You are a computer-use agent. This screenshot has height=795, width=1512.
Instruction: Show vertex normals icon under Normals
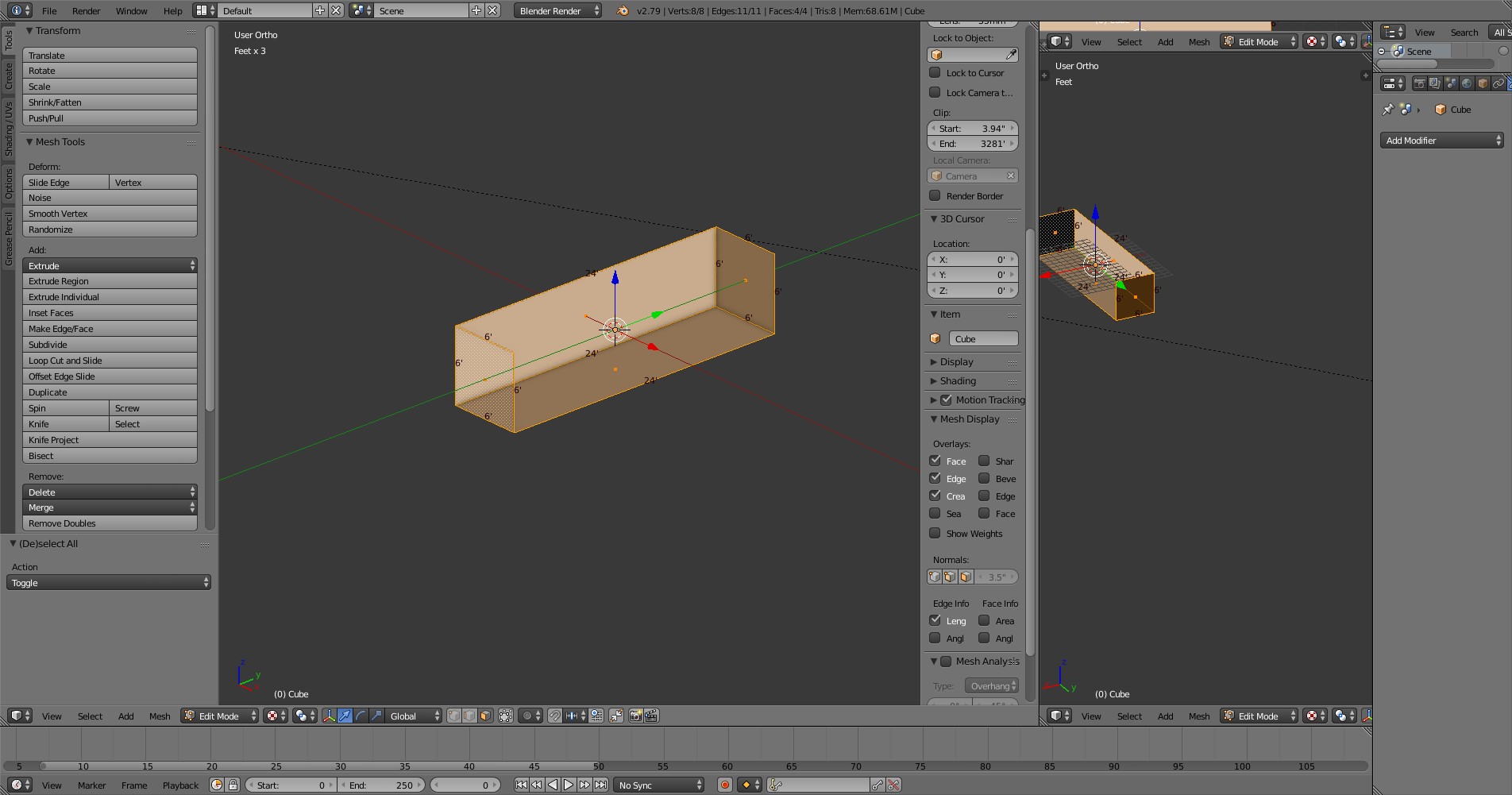935,577
